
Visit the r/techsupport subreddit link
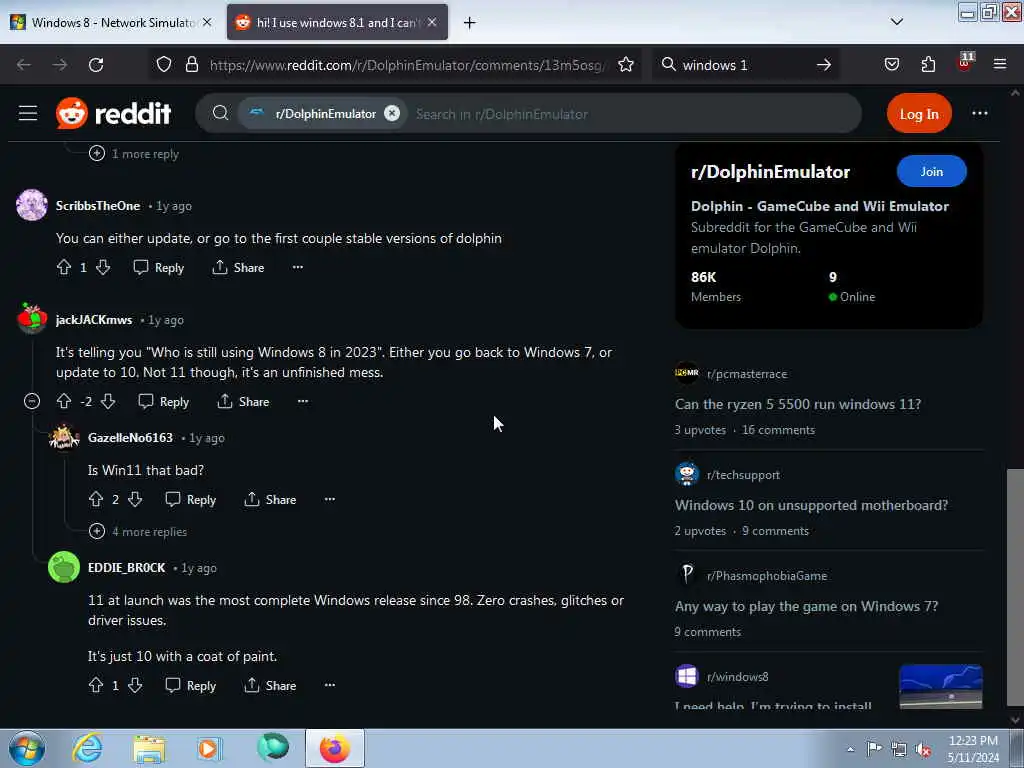click(743, 475)
